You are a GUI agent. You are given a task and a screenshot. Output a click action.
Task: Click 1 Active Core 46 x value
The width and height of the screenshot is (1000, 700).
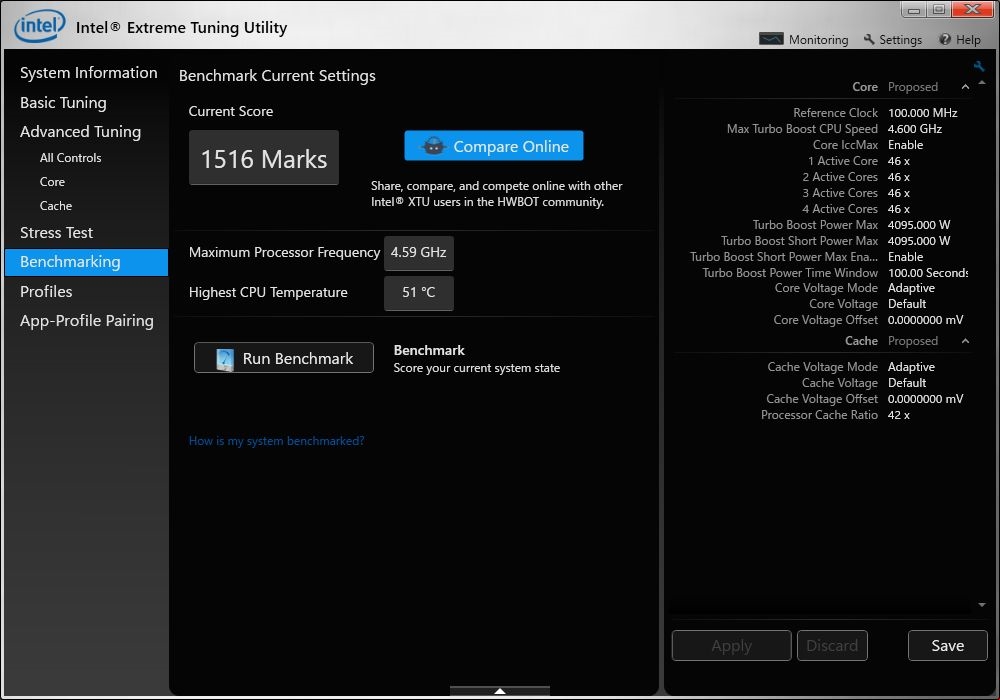click(x=899, y=161)
